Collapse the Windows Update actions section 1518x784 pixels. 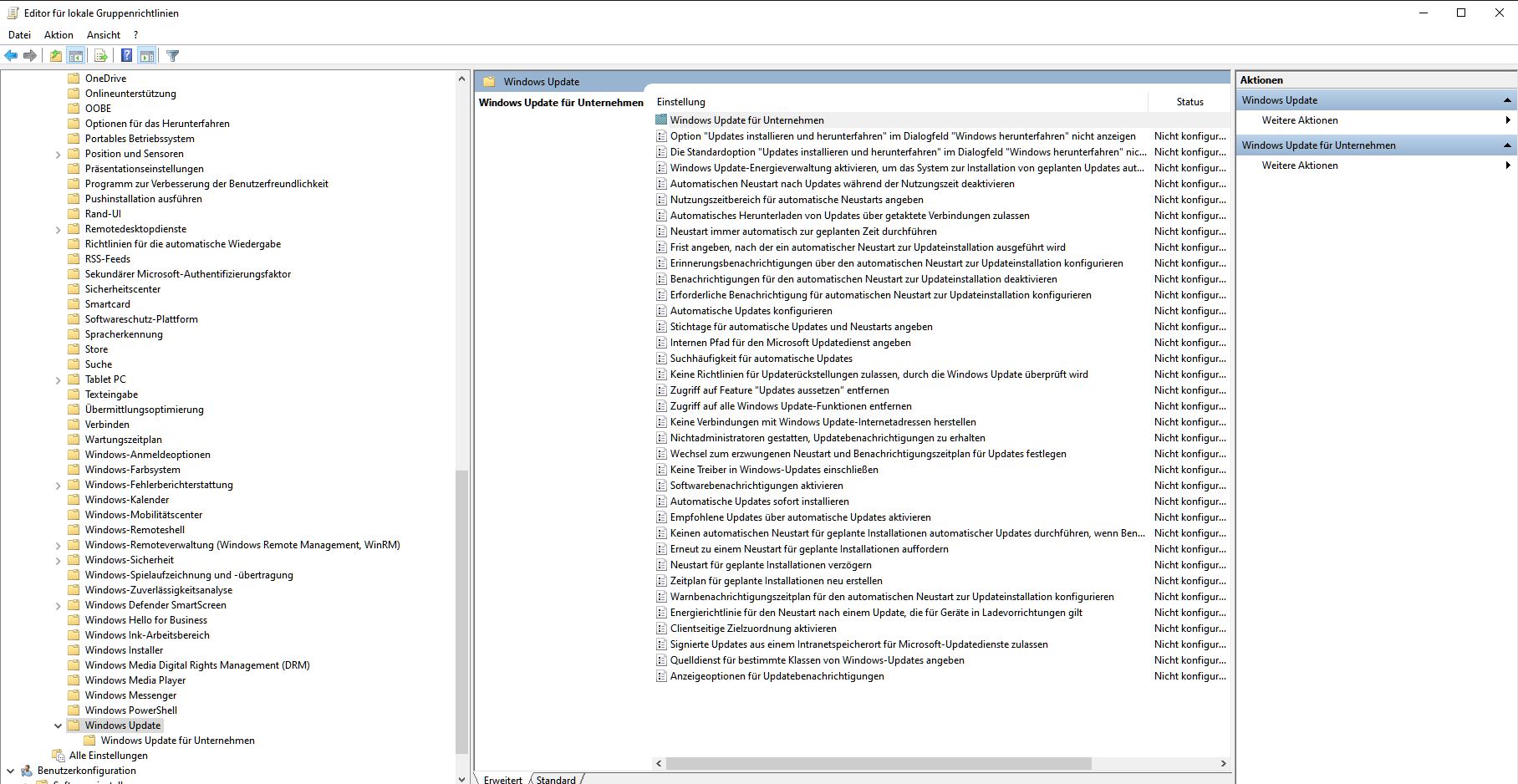coord(1507,100)
